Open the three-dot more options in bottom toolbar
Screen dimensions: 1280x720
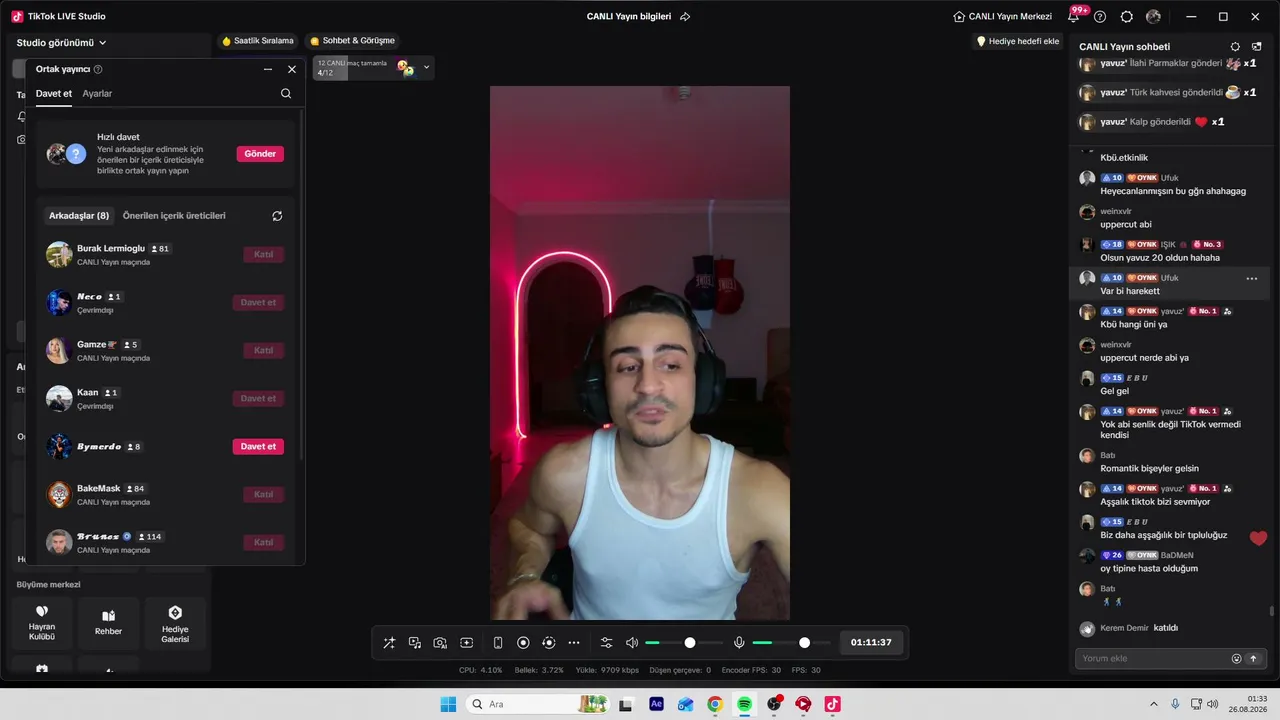coord(574,643)
